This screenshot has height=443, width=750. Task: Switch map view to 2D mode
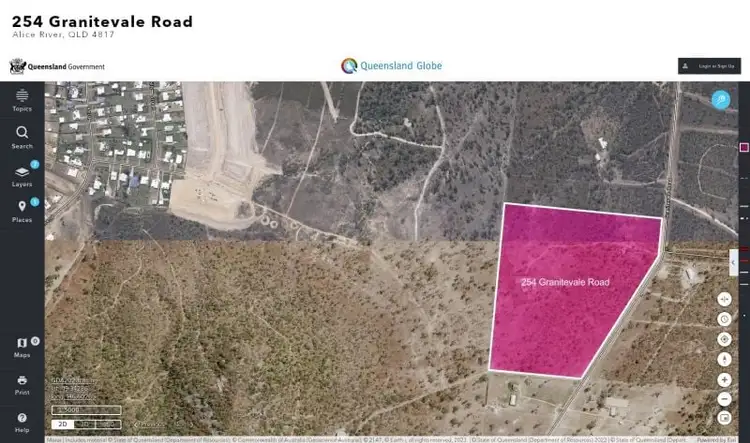click(x=63, y=424)
